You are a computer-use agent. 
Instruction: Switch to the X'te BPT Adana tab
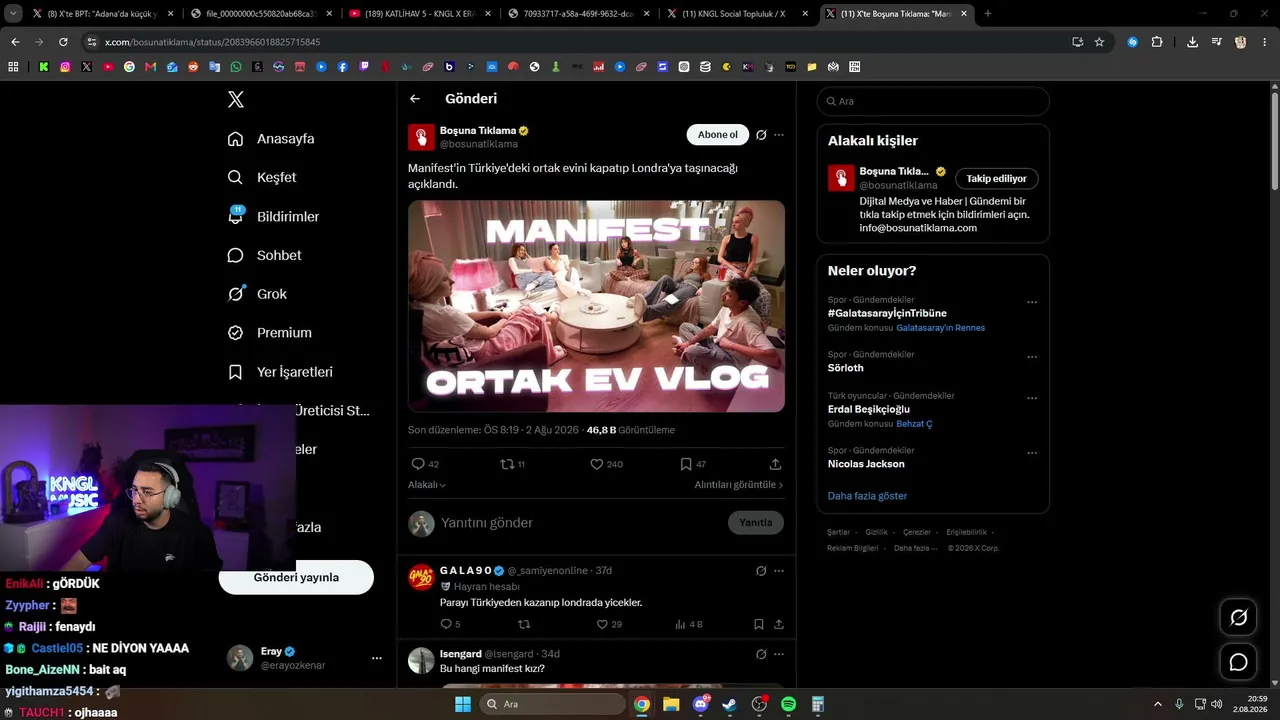pos(103,14)
